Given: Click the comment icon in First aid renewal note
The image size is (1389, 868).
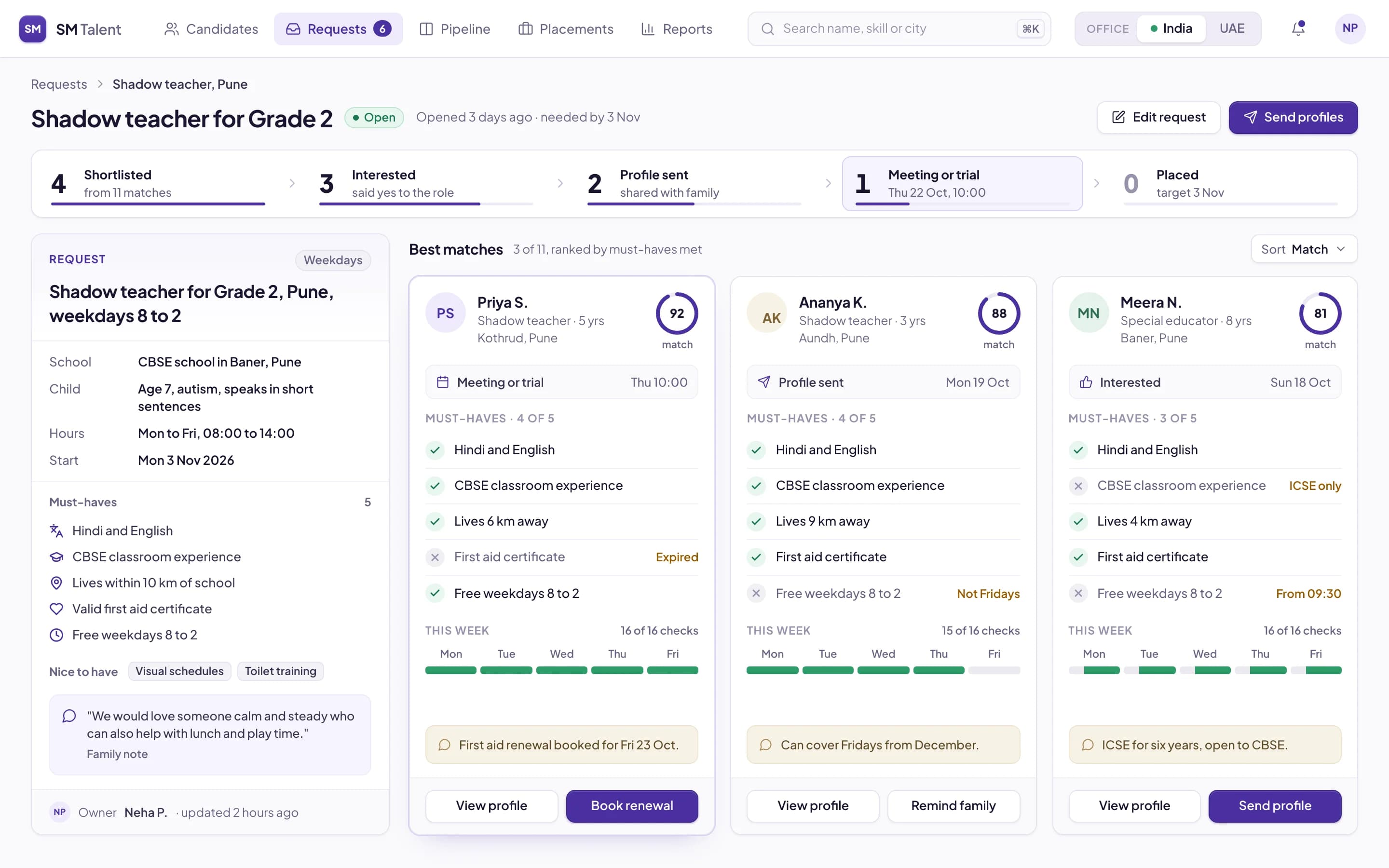Looking at the screenshot, I should tap(444, 745).
